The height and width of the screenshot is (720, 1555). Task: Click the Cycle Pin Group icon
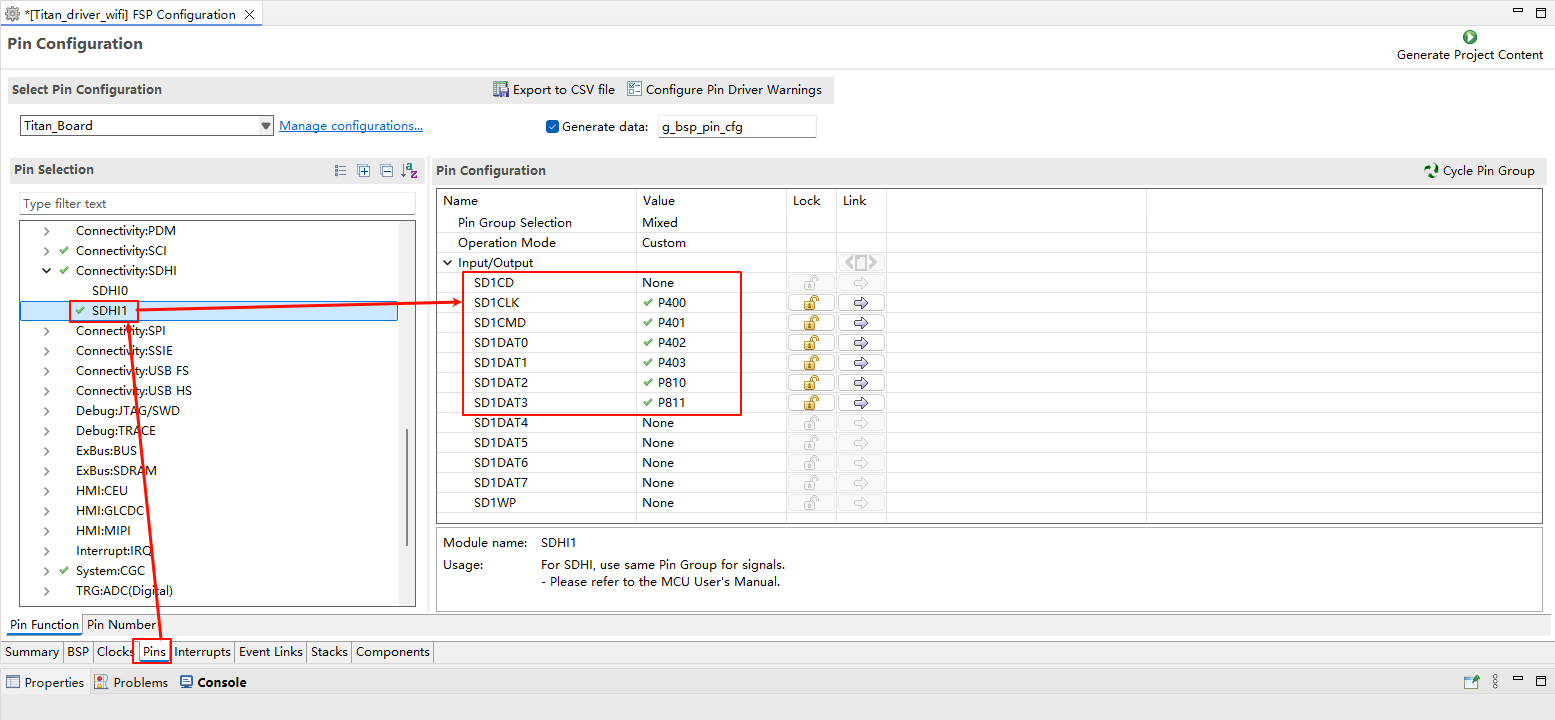pos(1431,171)
